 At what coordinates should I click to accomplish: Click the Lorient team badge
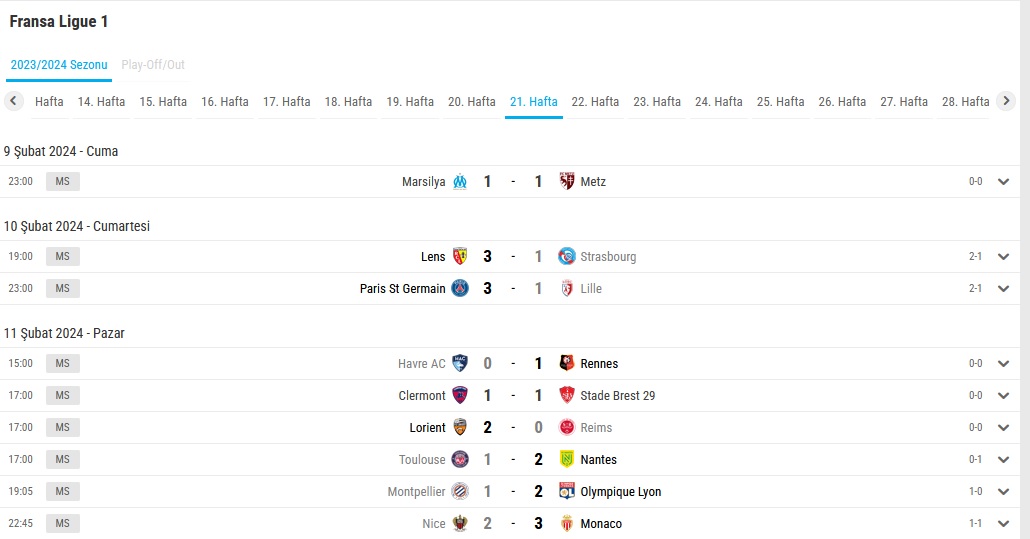pyautogui.click(x=460, y=427)
